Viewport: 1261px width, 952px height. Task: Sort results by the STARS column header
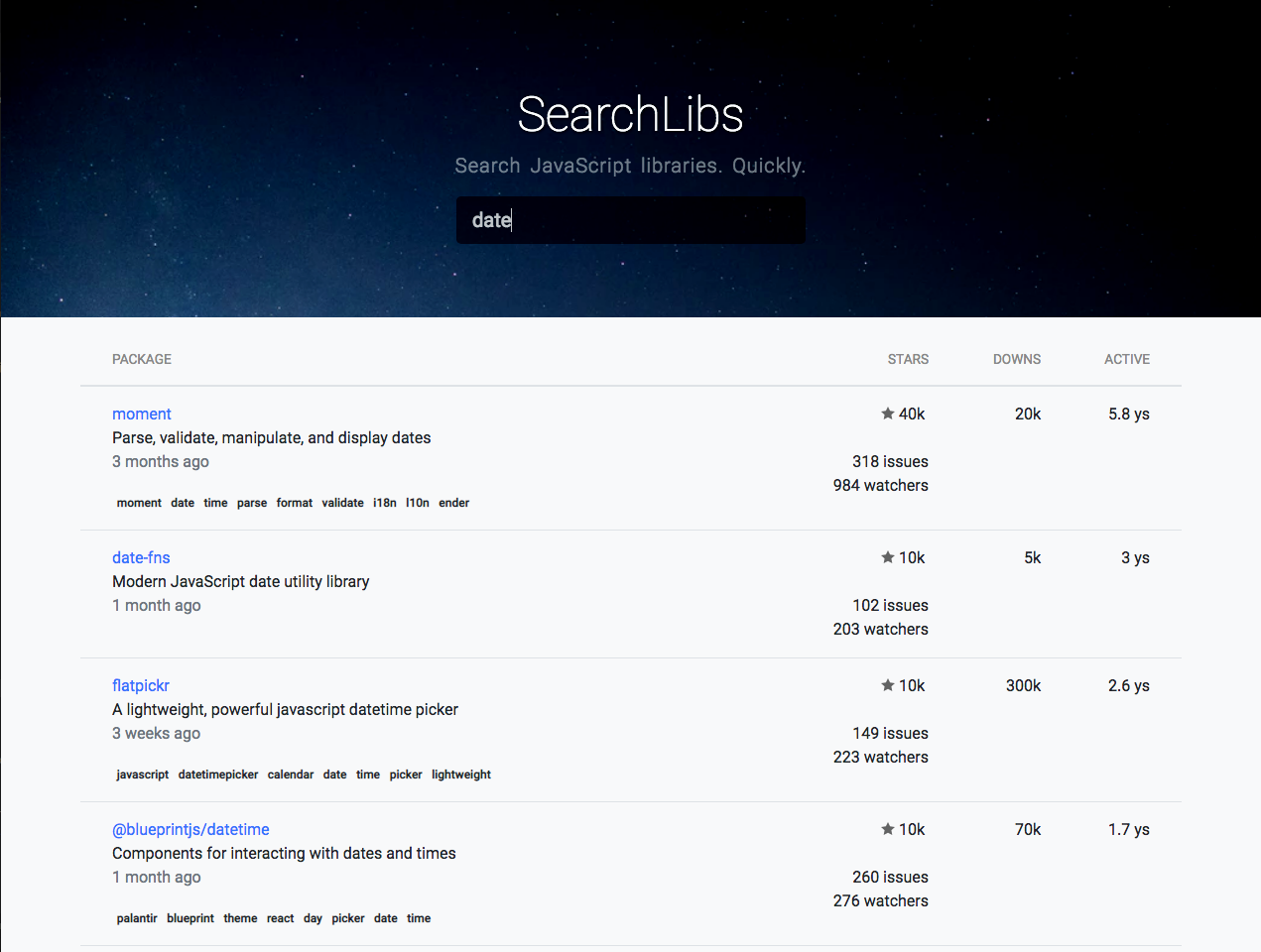(908, 359)
